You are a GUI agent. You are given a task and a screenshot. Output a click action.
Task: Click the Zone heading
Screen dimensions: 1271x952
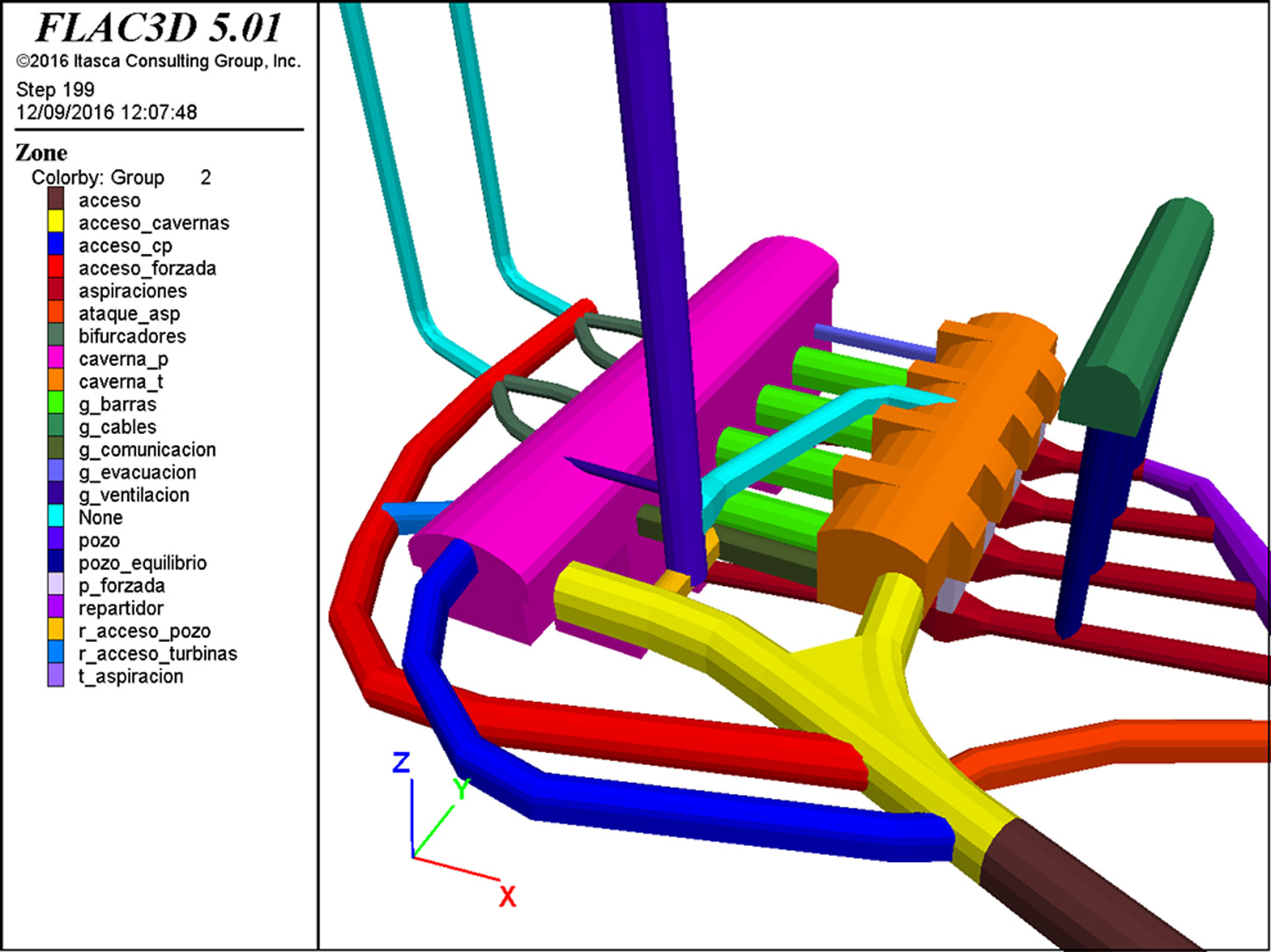(42, 153)
